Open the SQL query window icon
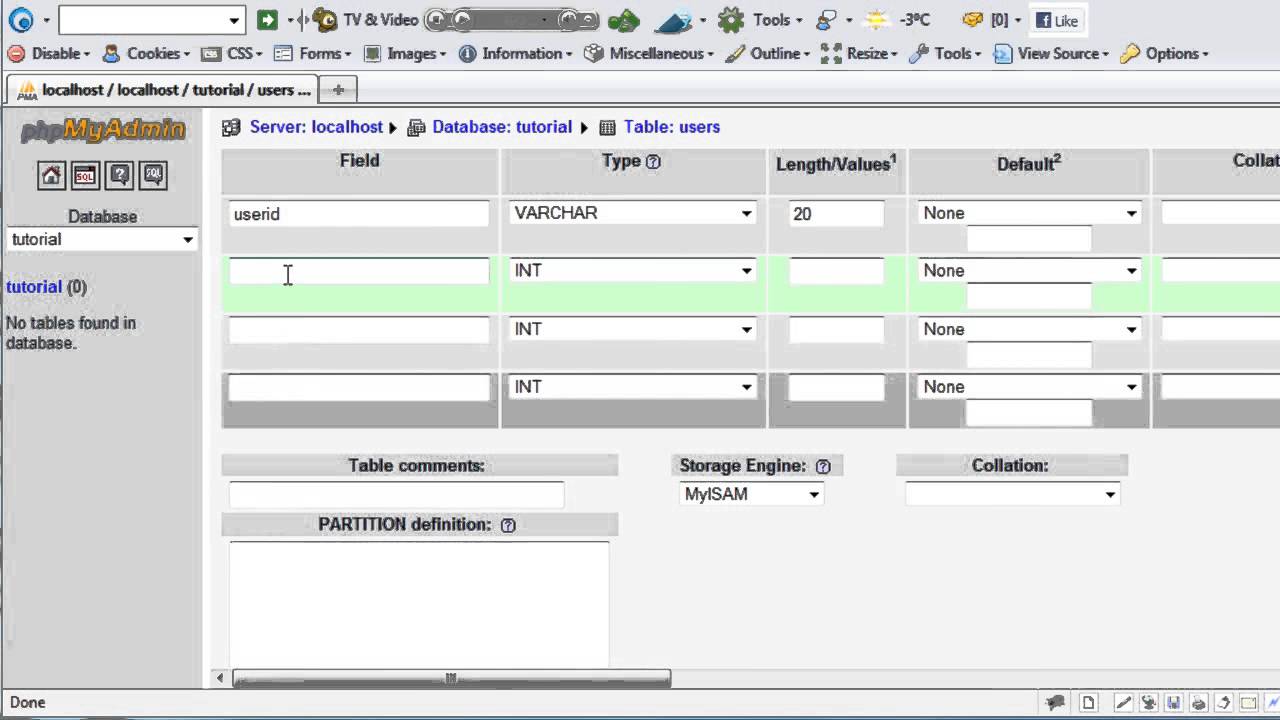Viewport: 1280px width, 720px height. [x=85, y=176]
